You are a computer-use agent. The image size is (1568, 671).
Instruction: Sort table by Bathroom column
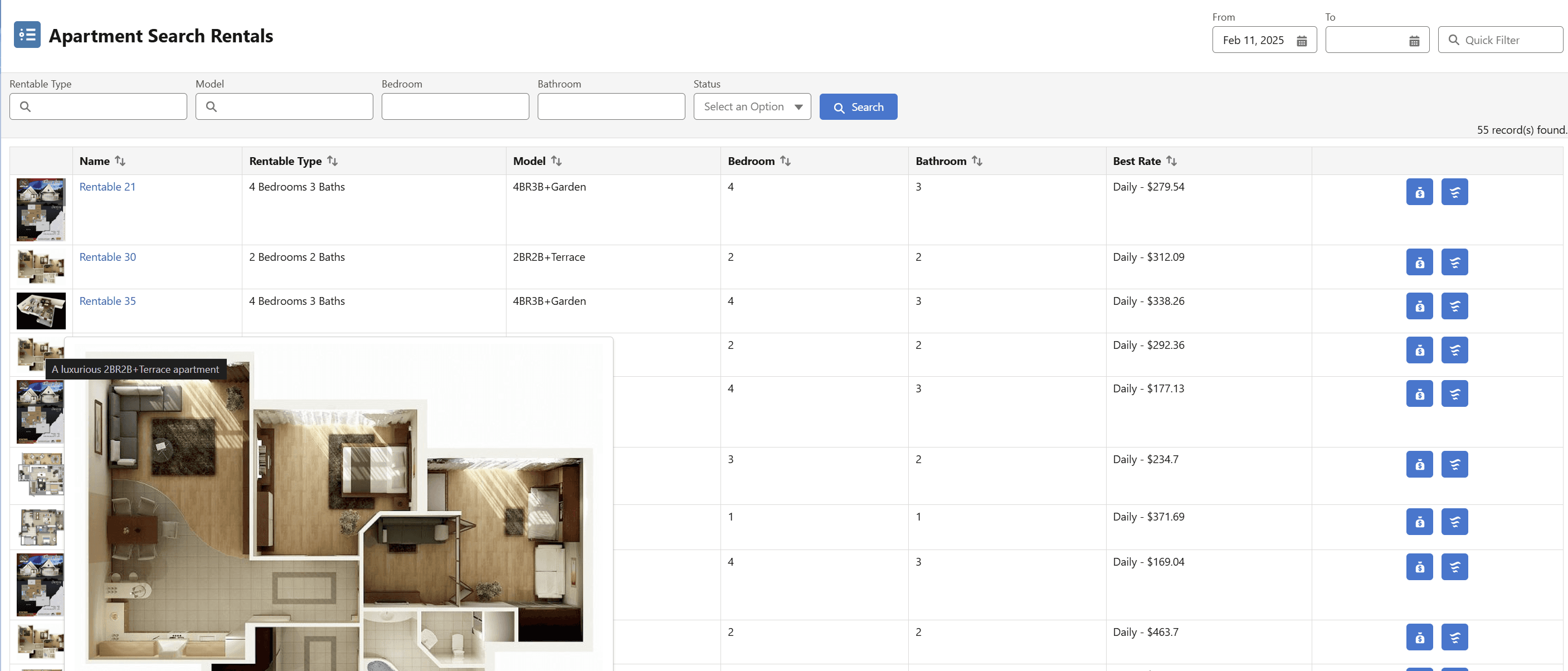pos(977,161)
